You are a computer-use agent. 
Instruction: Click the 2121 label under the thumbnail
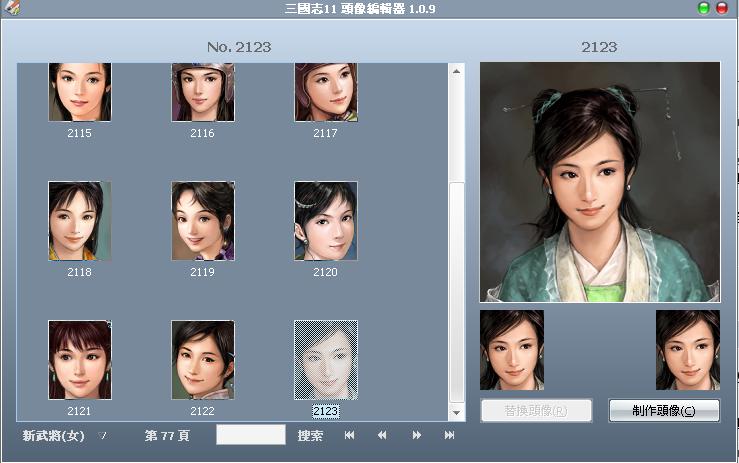80,411
